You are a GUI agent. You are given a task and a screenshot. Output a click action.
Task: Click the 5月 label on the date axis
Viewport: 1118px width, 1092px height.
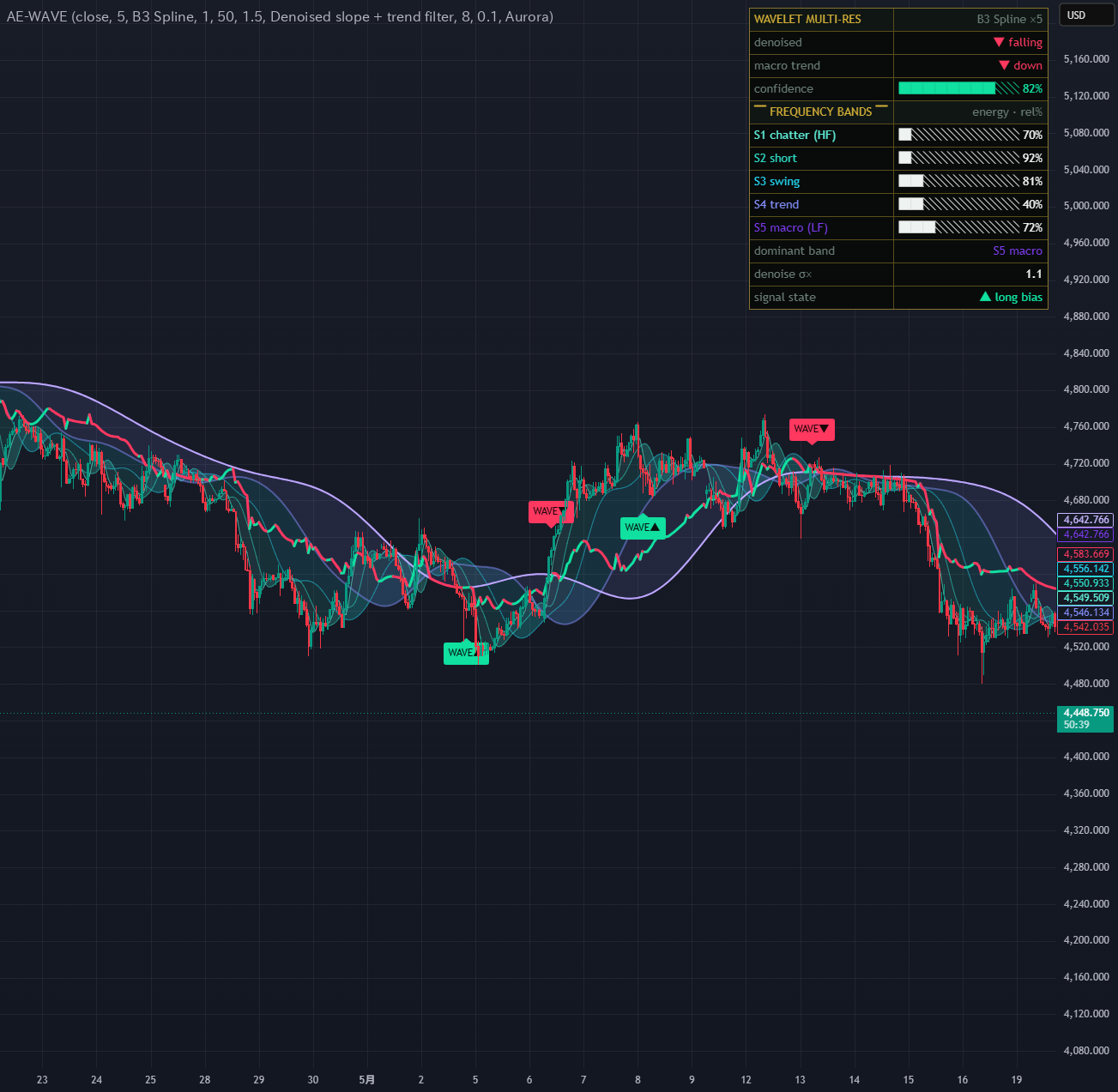(x=366, y=1079)
